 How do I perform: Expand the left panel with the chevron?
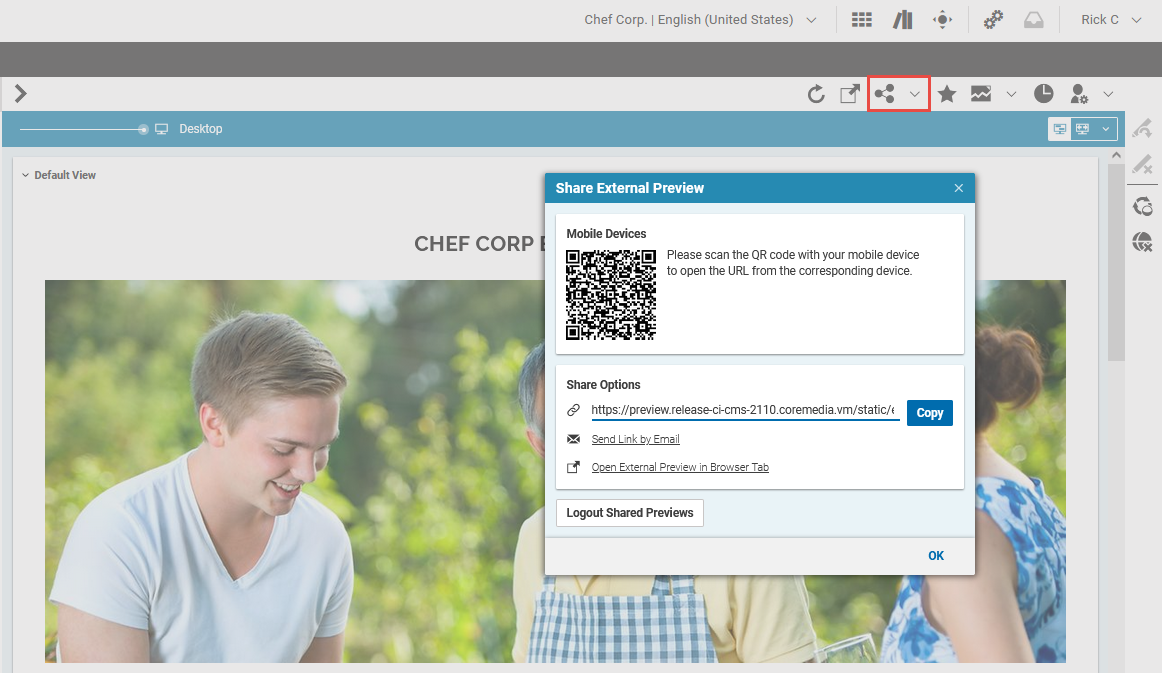[x=20, y=94]
